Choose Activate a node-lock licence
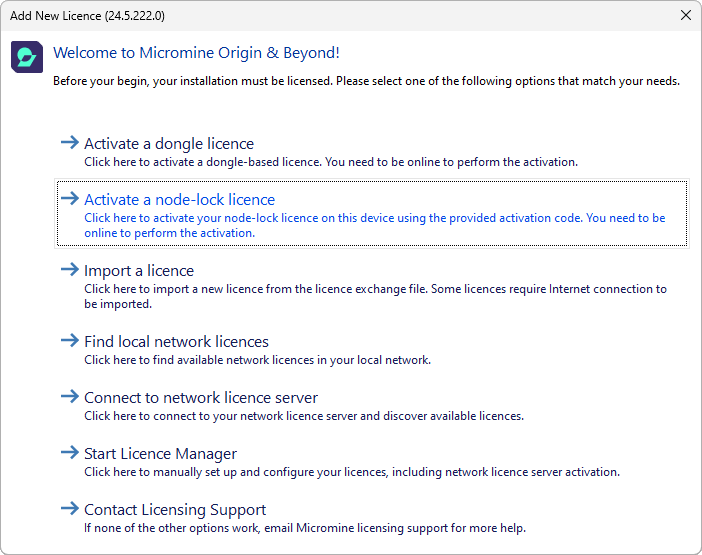This screenshot has height=555, width=702. point(179,200)
